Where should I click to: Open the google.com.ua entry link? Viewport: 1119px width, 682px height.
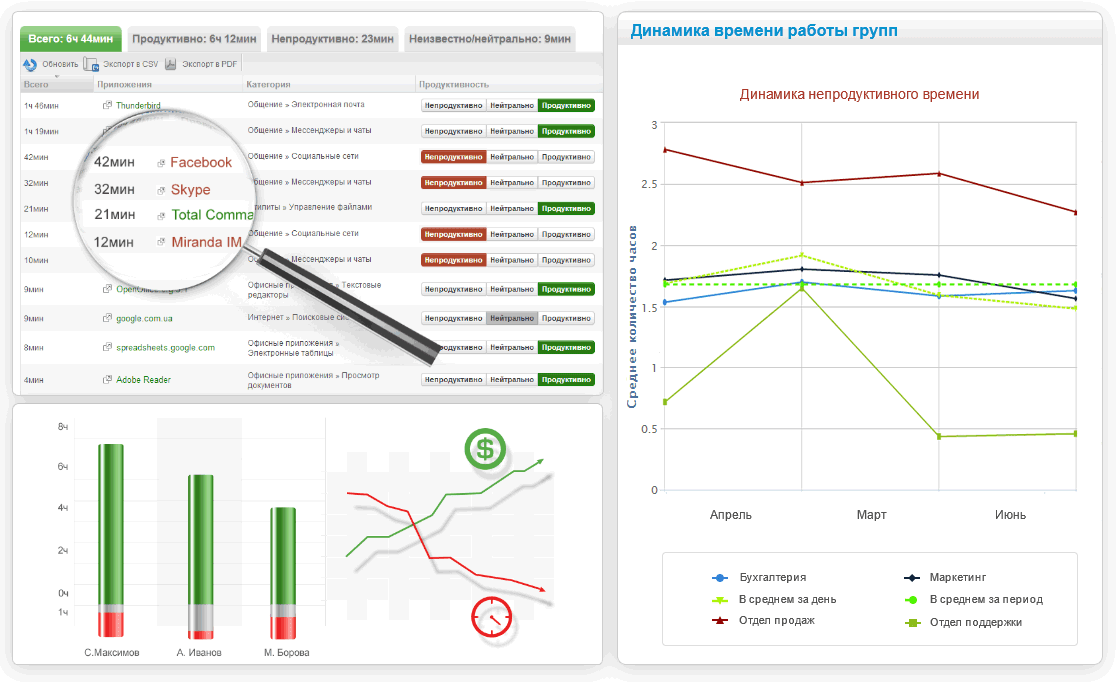(144, 318)
